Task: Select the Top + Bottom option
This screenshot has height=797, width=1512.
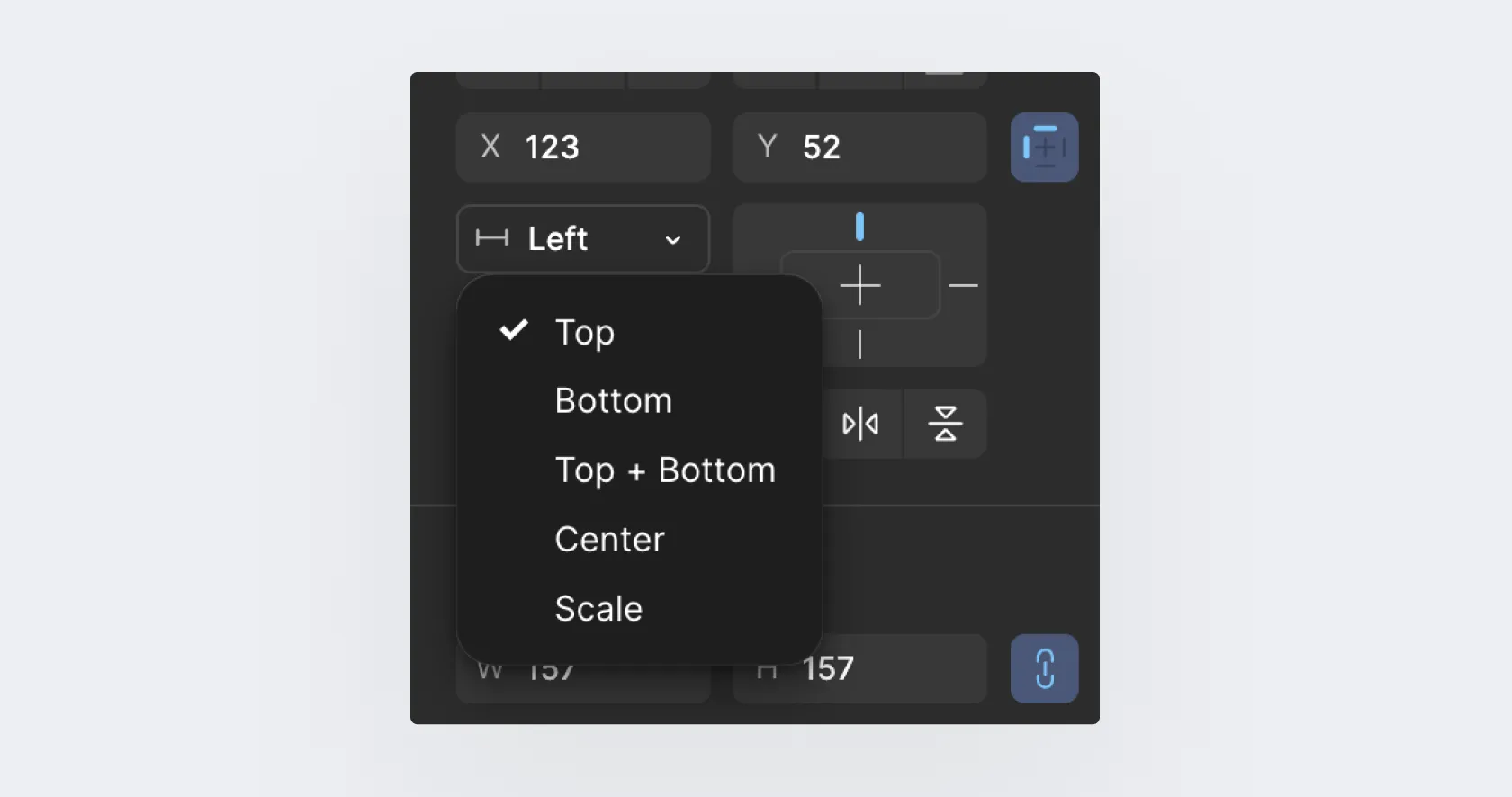Action: [665, 470]
